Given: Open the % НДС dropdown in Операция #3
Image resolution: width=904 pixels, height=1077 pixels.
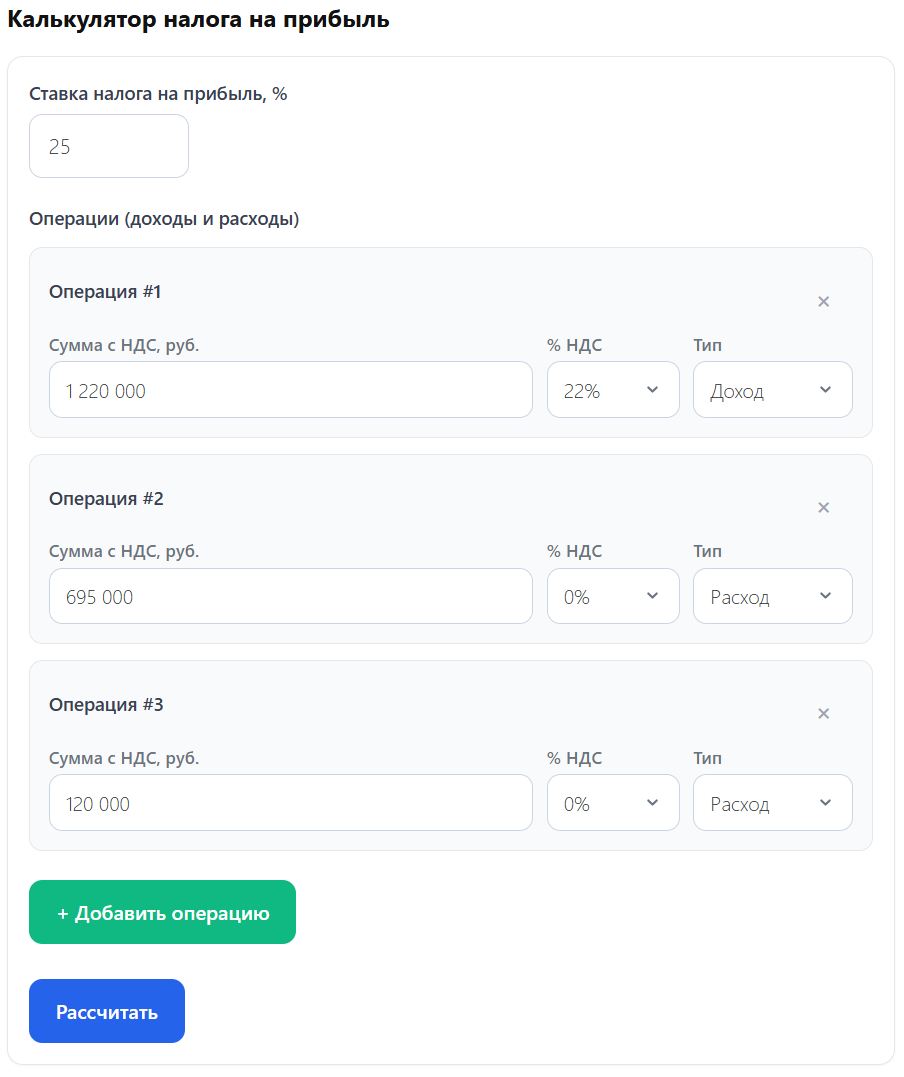Looking at the screenshot, I should click(x=613, y=803).
